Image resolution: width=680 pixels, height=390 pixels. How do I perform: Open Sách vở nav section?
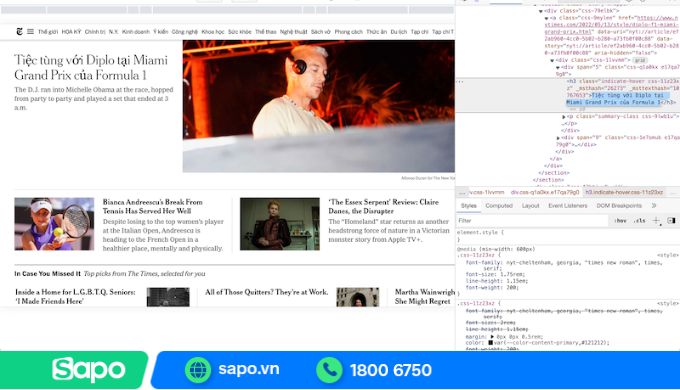(320, 32)
